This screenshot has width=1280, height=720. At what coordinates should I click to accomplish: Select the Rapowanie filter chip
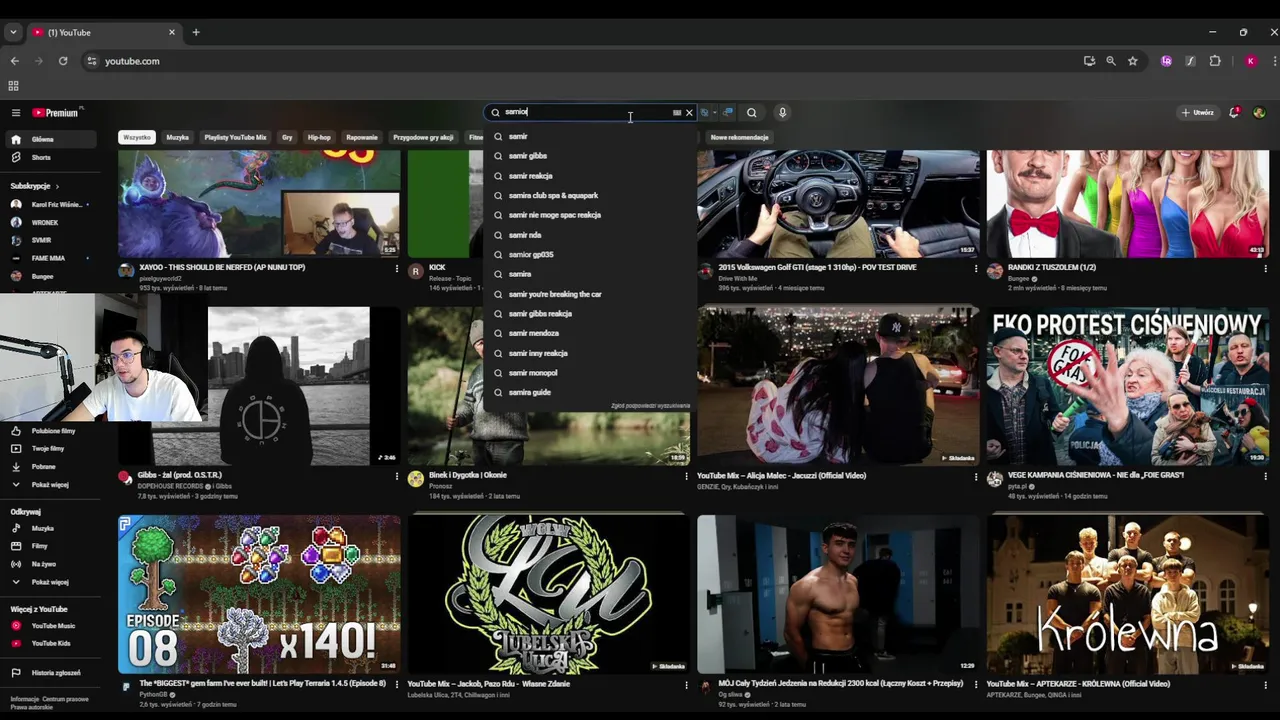click(362, 137)
